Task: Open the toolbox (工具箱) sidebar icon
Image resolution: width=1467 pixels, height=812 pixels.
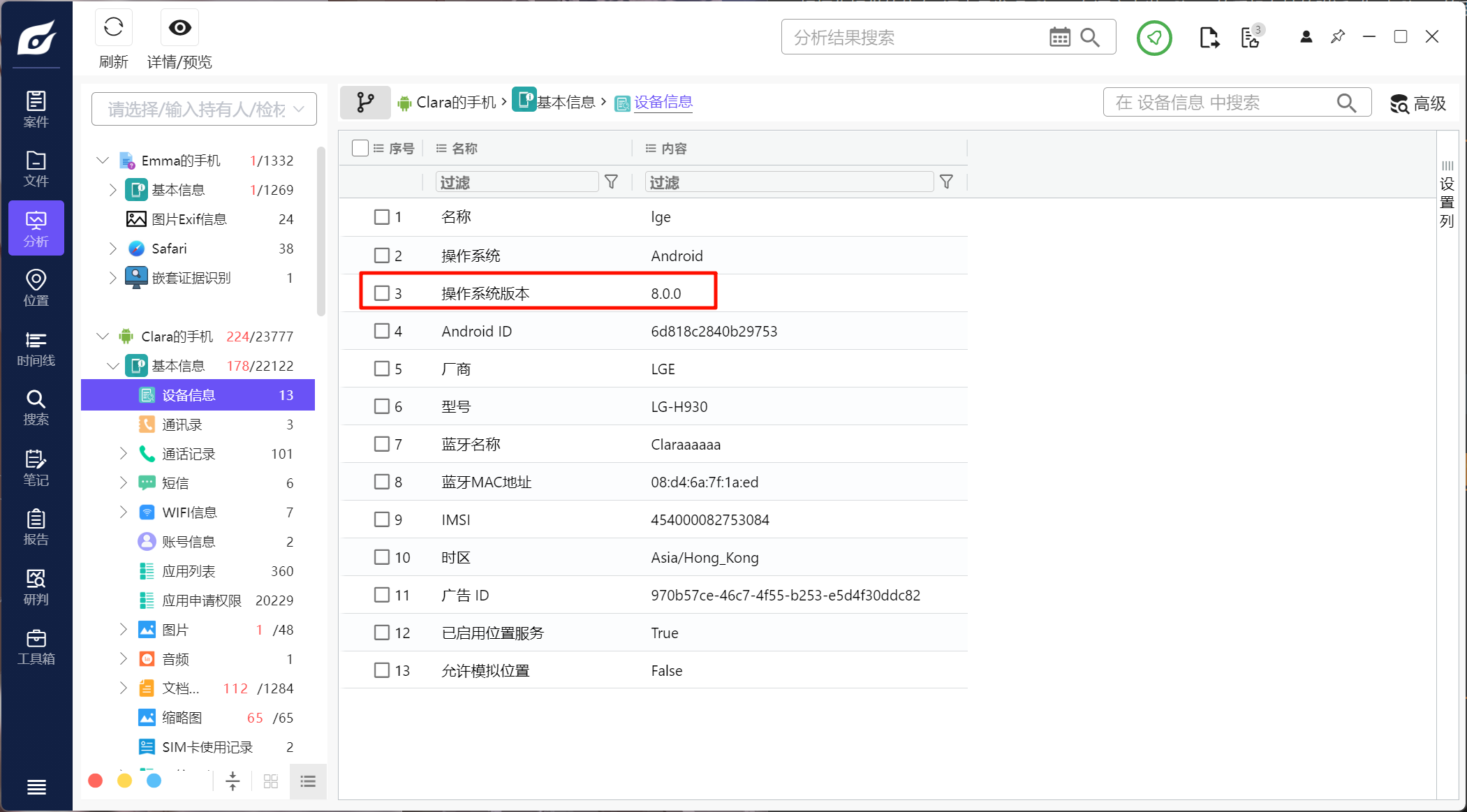Action: click(36, 647)
